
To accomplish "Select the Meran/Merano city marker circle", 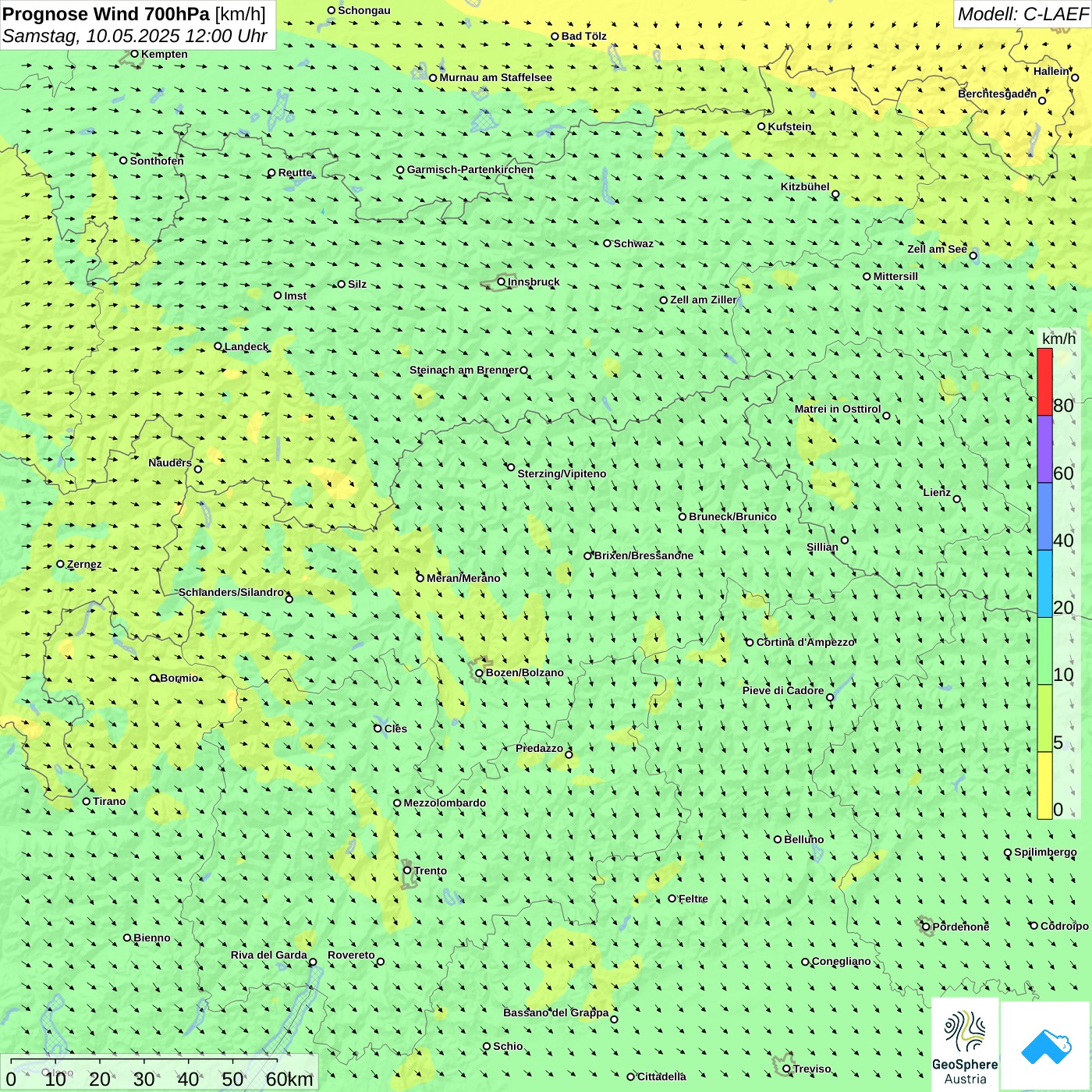I will (x=420, y=578).
